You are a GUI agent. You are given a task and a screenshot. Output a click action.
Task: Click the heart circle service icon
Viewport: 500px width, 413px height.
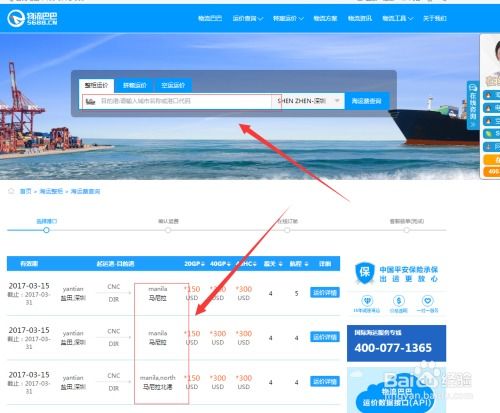coord(427,301)
